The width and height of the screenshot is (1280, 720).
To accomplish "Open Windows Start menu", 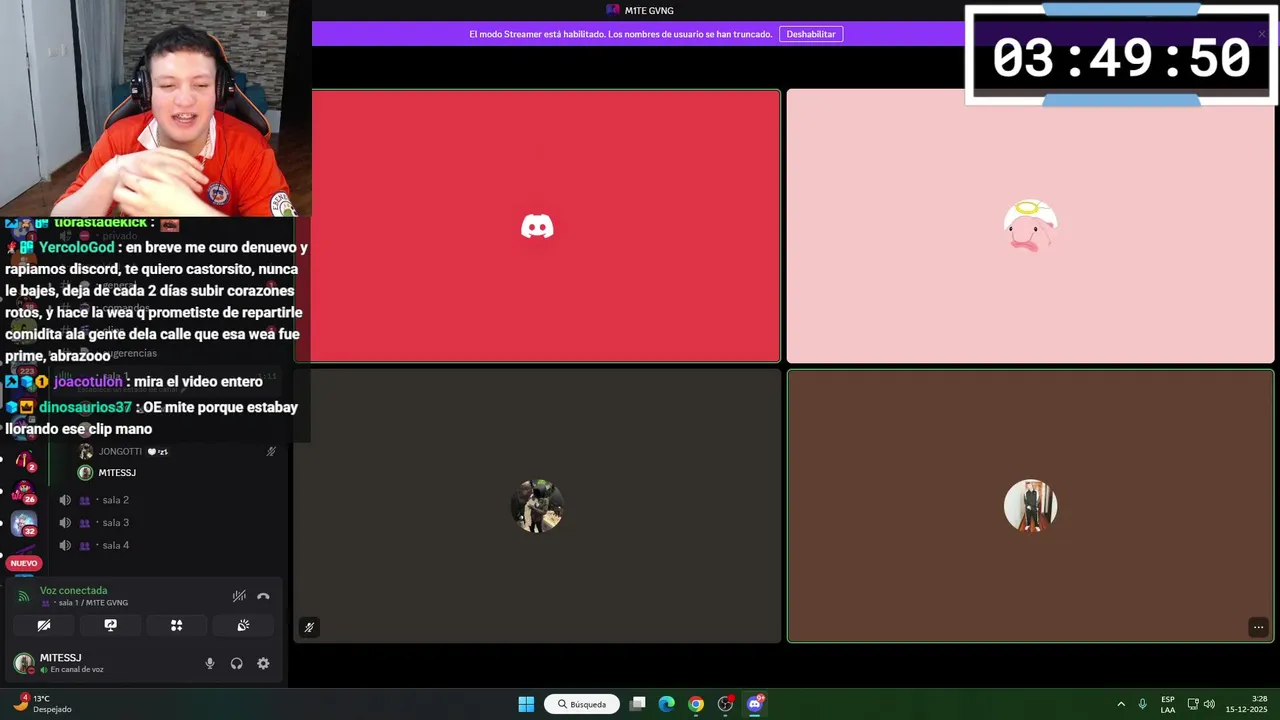I will [526, 704].
